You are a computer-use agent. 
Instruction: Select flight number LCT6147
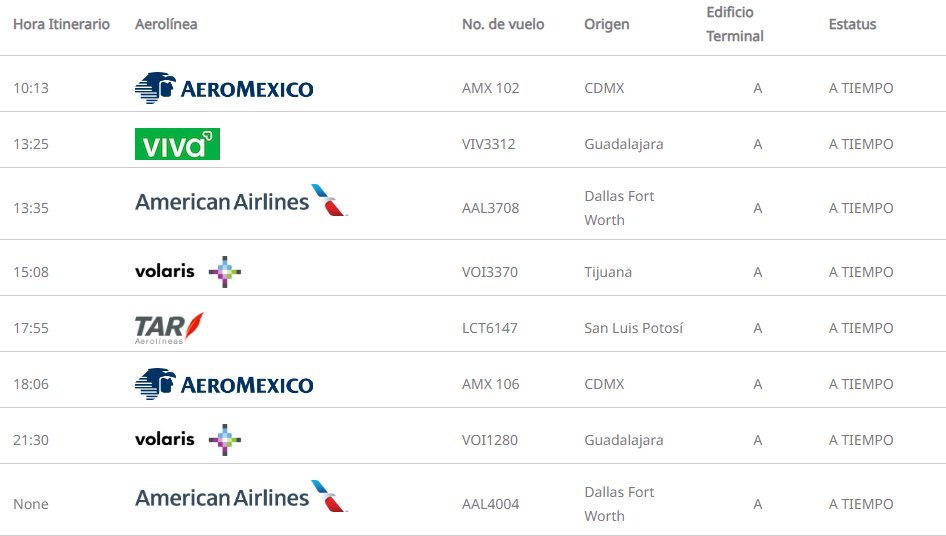(x=490, y=328)
